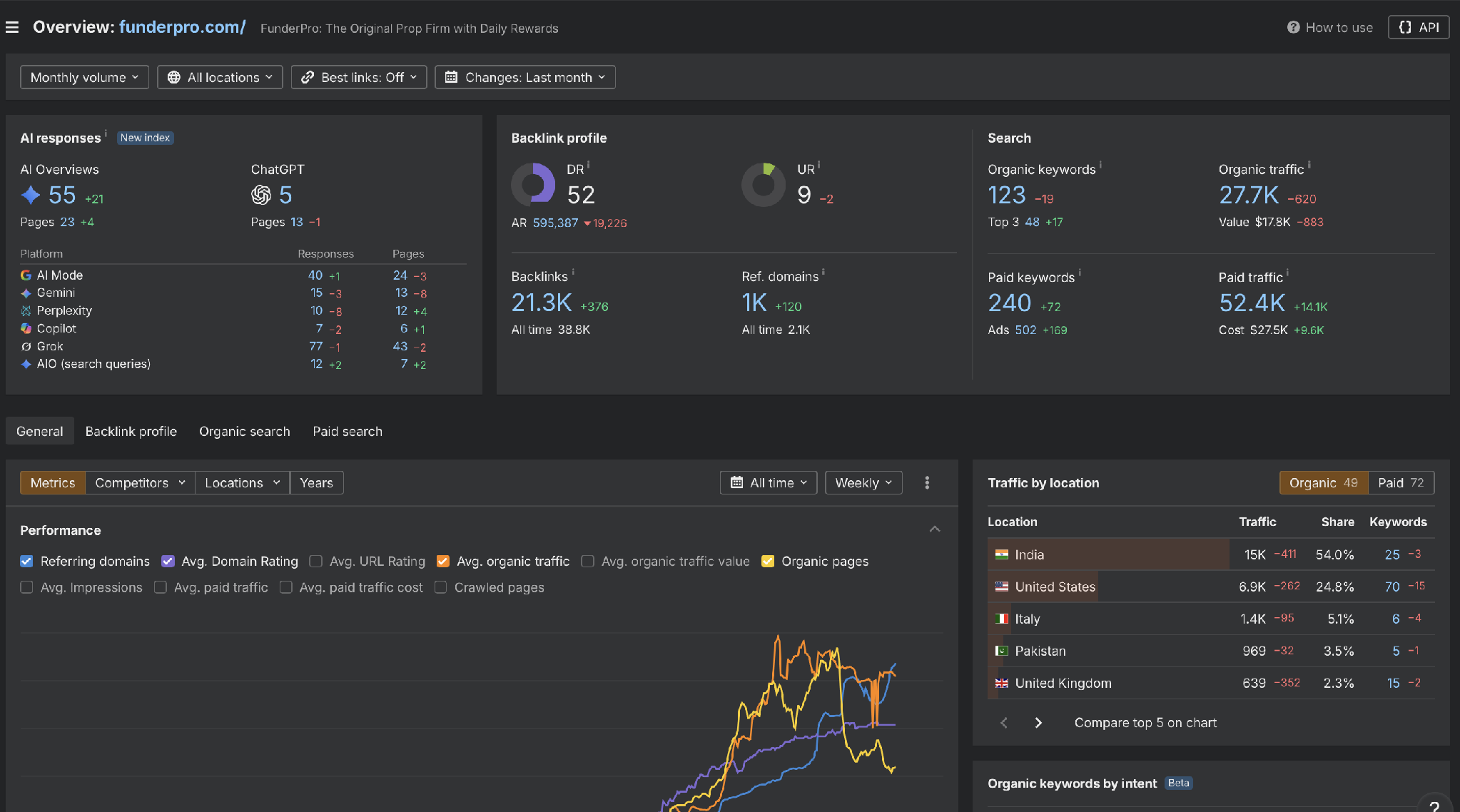Click the DR donut chart
This screenshot has height=812, width=1460.
pos(533,185)
